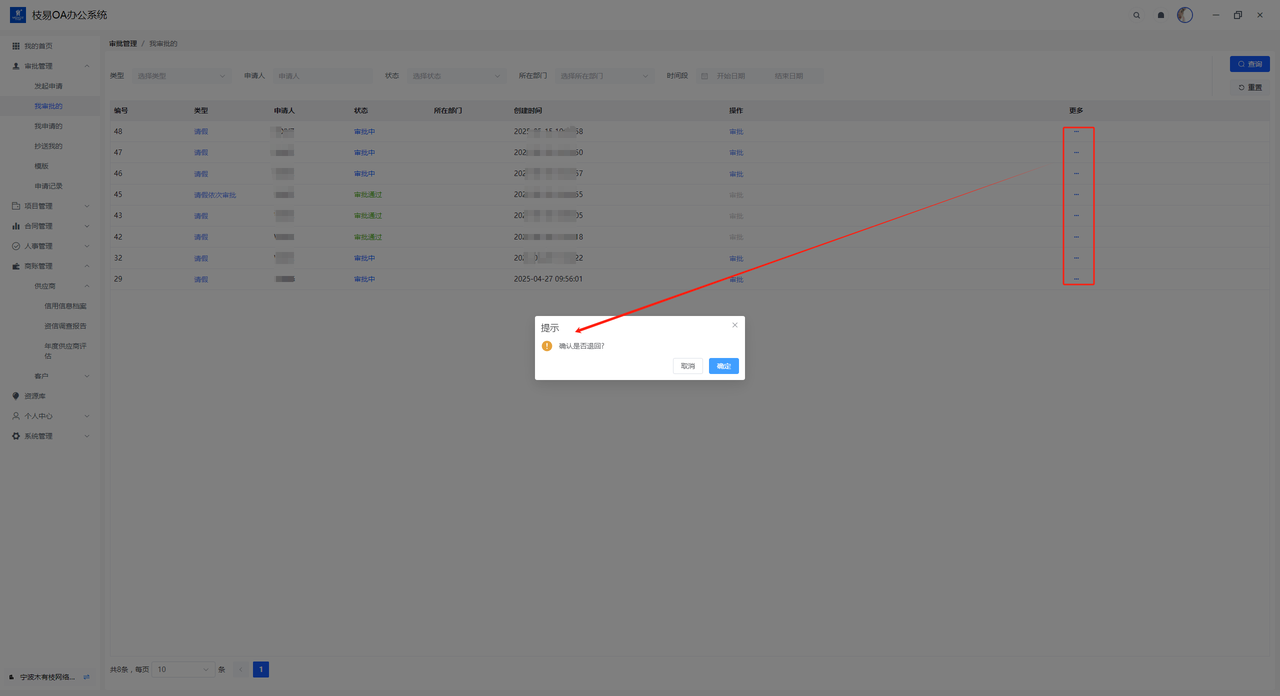Open 我申请的 in the sidebar menu
Viewport: 1280px width, 696px height.
tap(48, 126)
